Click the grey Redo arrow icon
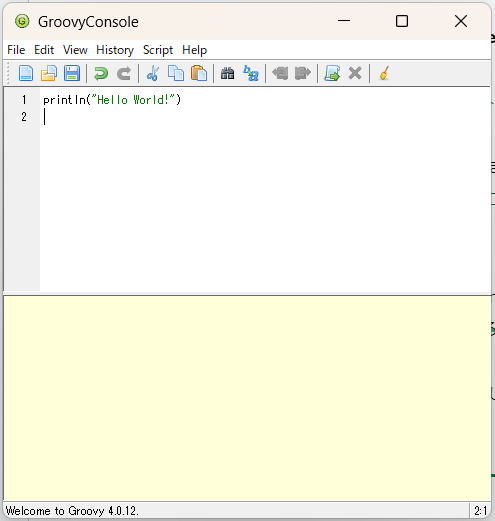 pyautogui.click(x=124, y=73)
